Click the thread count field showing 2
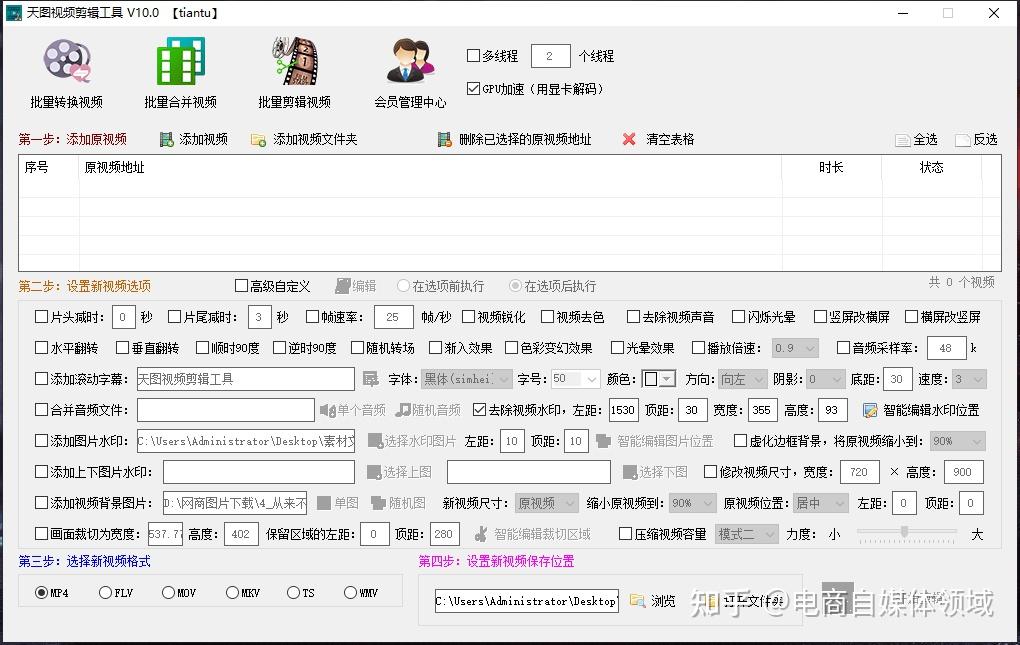Image resolution: width=1020 pixels, height=645 pixels. [550, 56]
